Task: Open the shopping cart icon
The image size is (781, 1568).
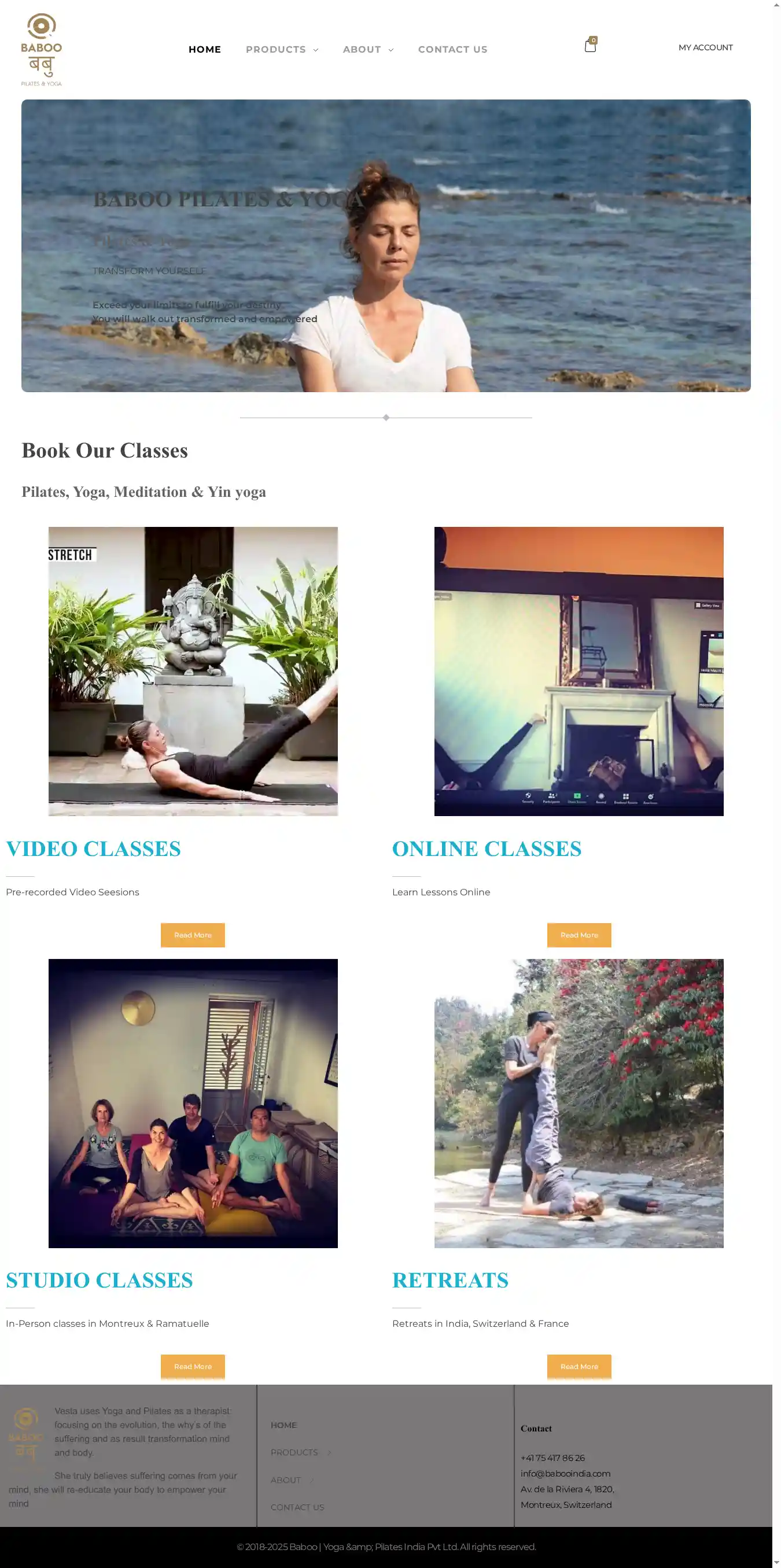Action: [591, 45]
